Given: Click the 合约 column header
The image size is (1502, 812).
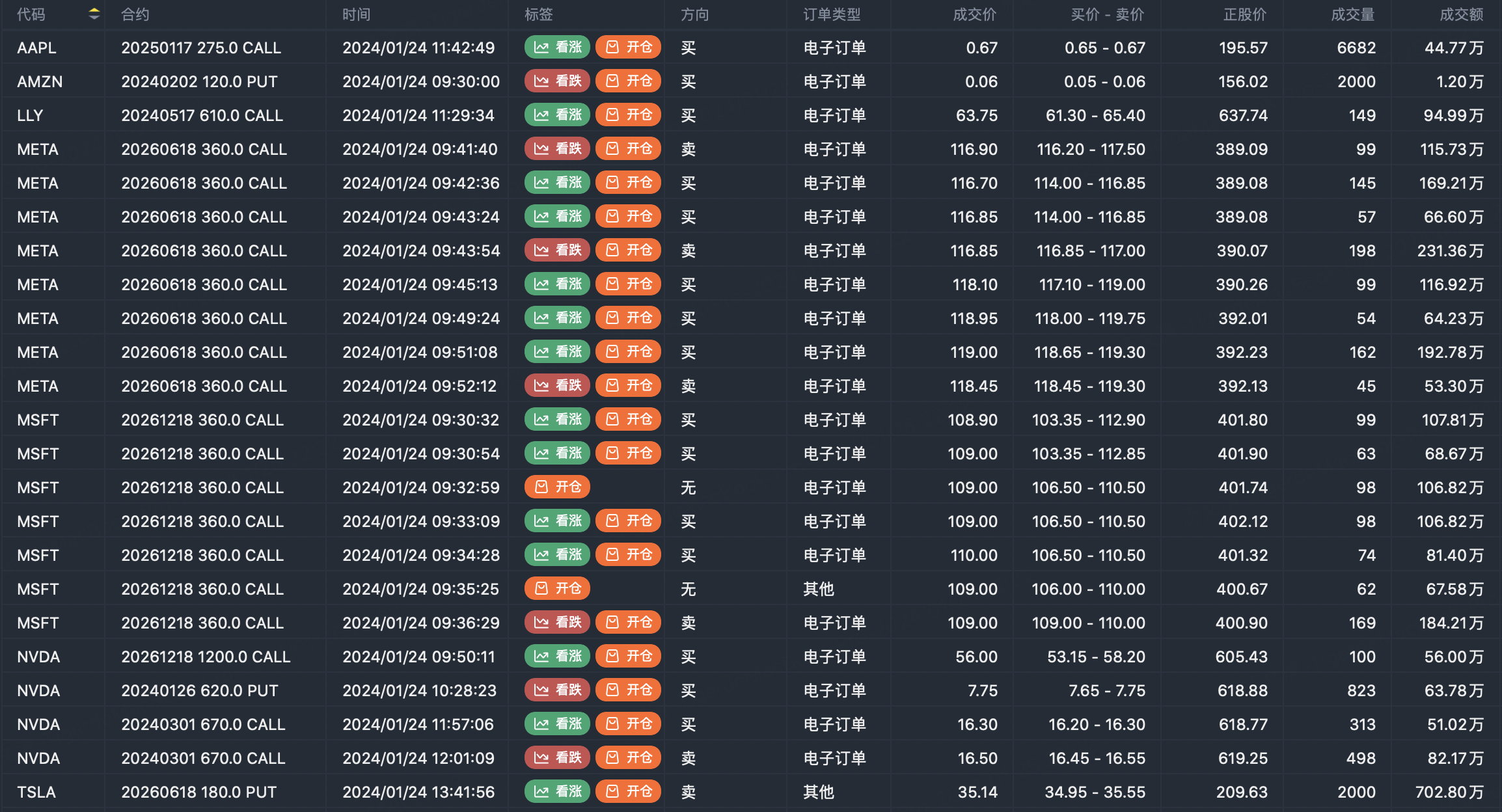Looking at the screenshot, I should [135, 14].
